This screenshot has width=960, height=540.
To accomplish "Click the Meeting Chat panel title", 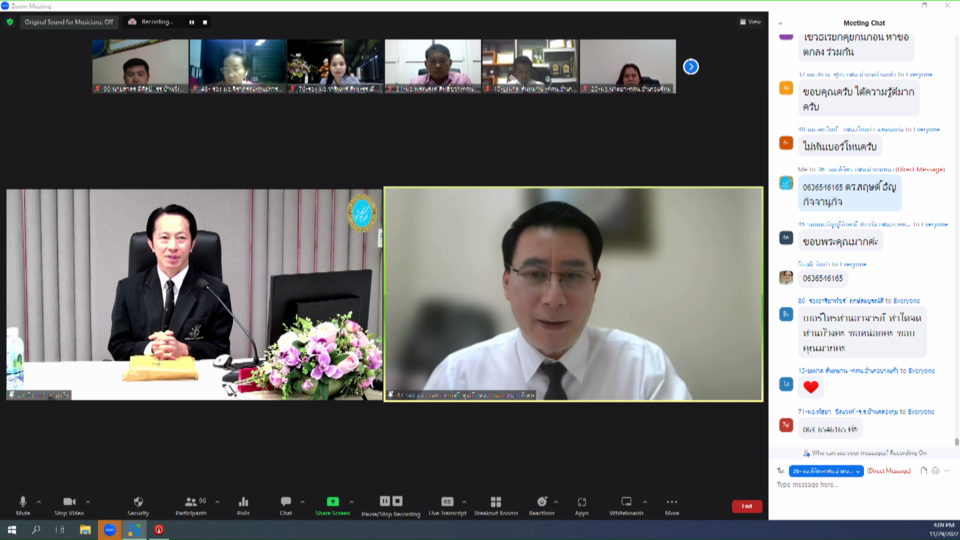I will (864, 23).
